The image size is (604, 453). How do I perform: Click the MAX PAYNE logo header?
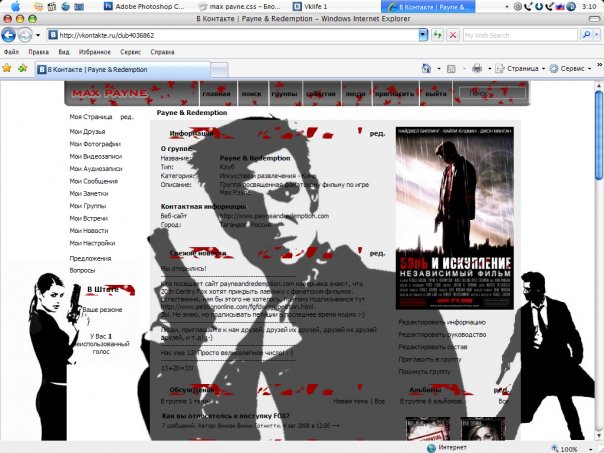pyautogui.click(x=110, y=93)
